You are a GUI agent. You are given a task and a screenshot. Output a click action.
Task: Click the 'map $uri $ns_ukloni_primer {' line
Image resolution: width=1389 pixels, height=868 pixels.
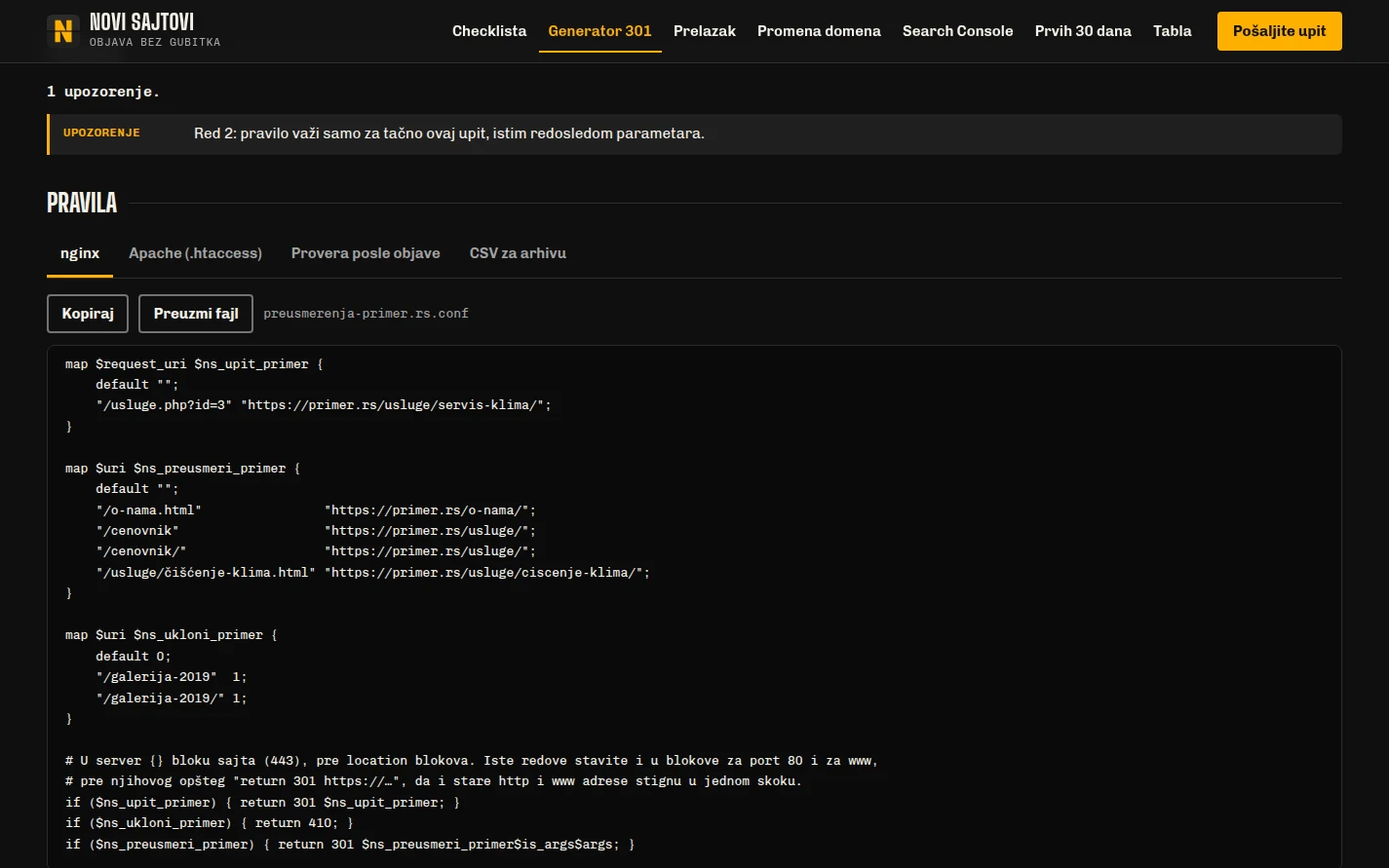[172, 635]
